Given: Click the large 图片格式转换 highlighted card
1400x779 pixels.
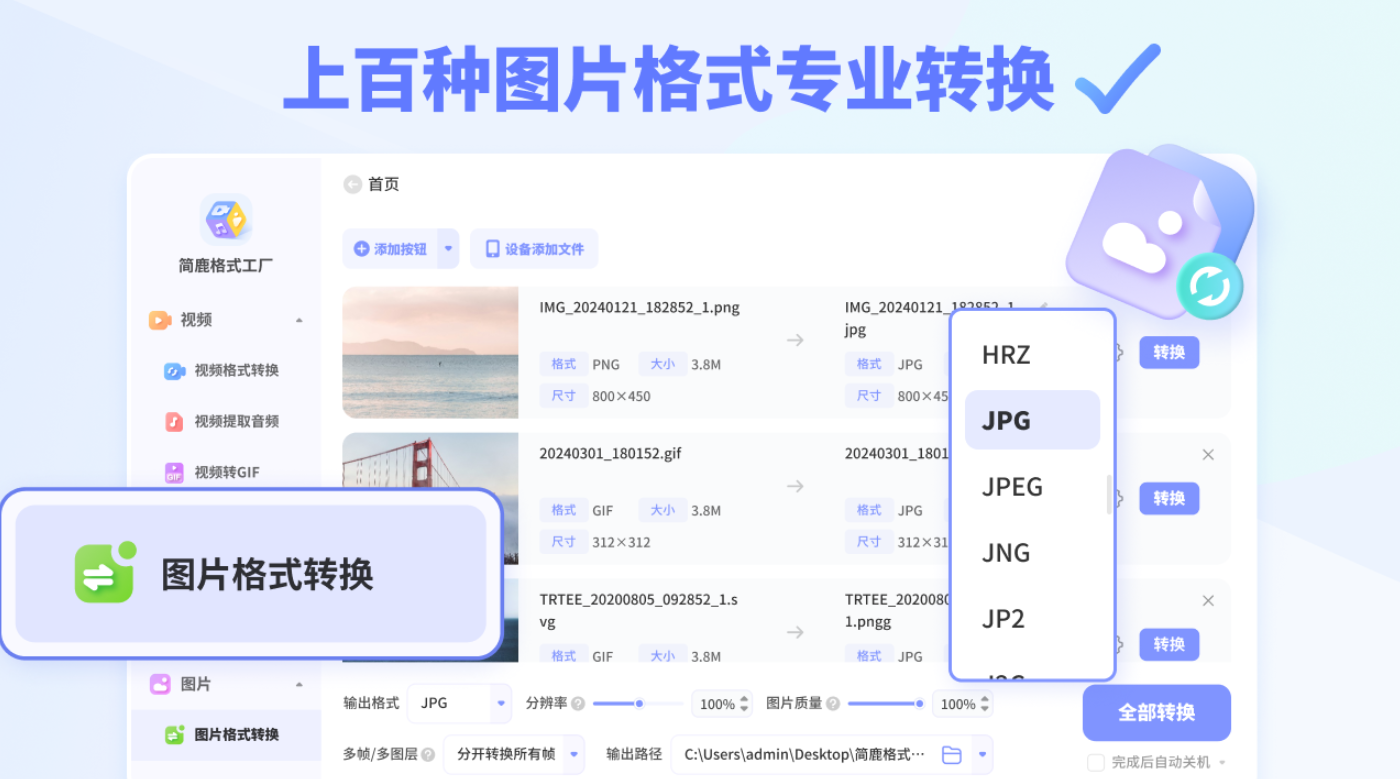Looking at the screenshot, I should click(x=250, y=574).
